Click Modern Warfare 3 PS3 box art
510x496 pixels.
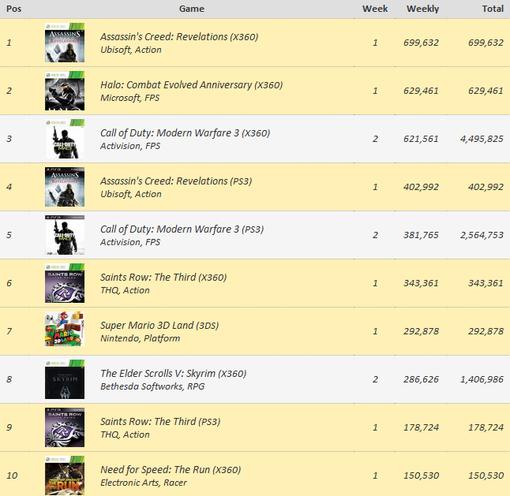[65, 235]
